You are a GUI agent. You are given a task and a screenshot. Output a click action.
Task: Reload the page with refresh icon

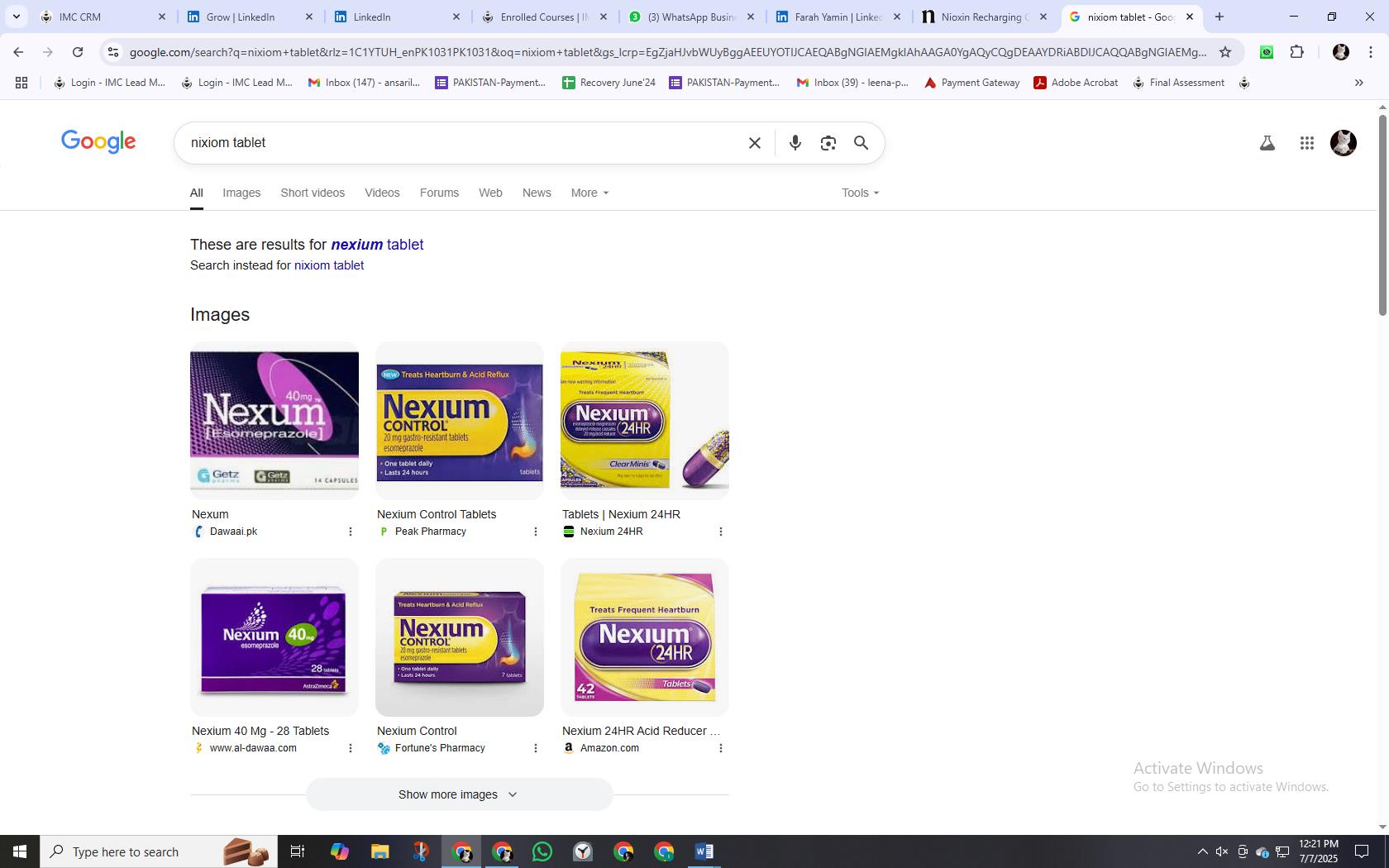[x=78, y=52]
